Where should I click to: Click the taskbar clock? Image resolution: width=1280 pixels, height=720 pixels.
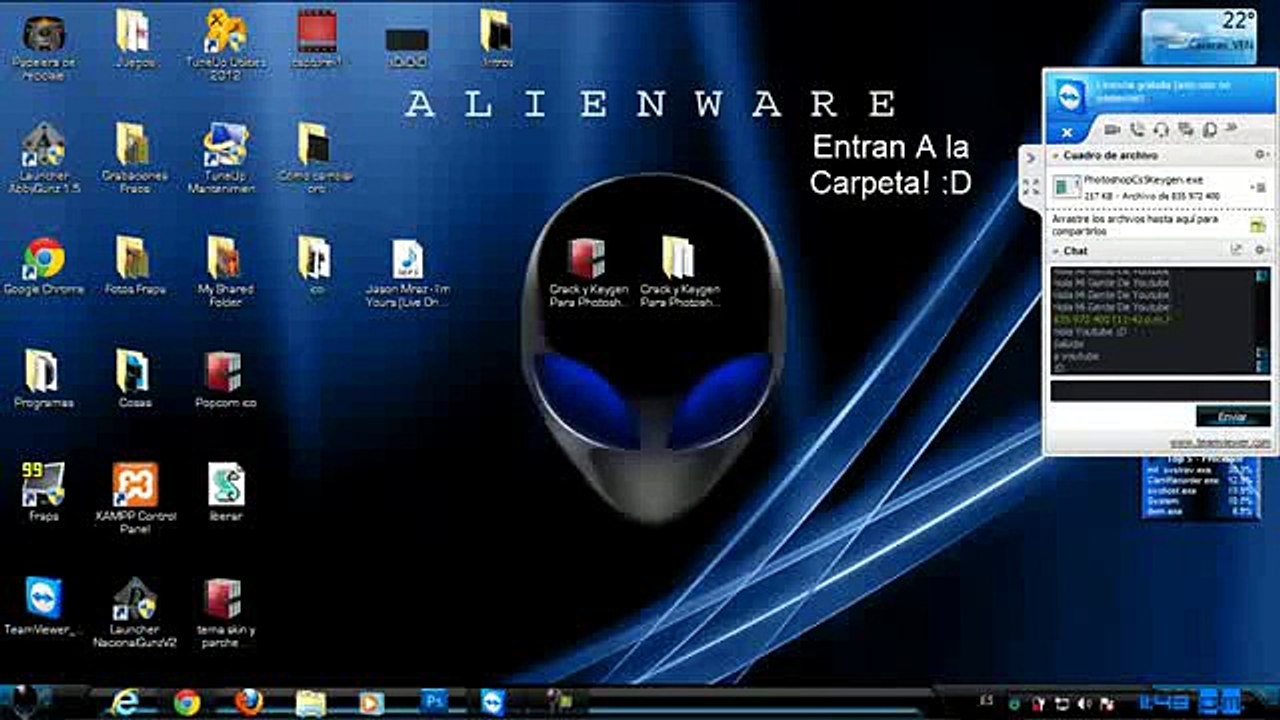point(1191,702)
